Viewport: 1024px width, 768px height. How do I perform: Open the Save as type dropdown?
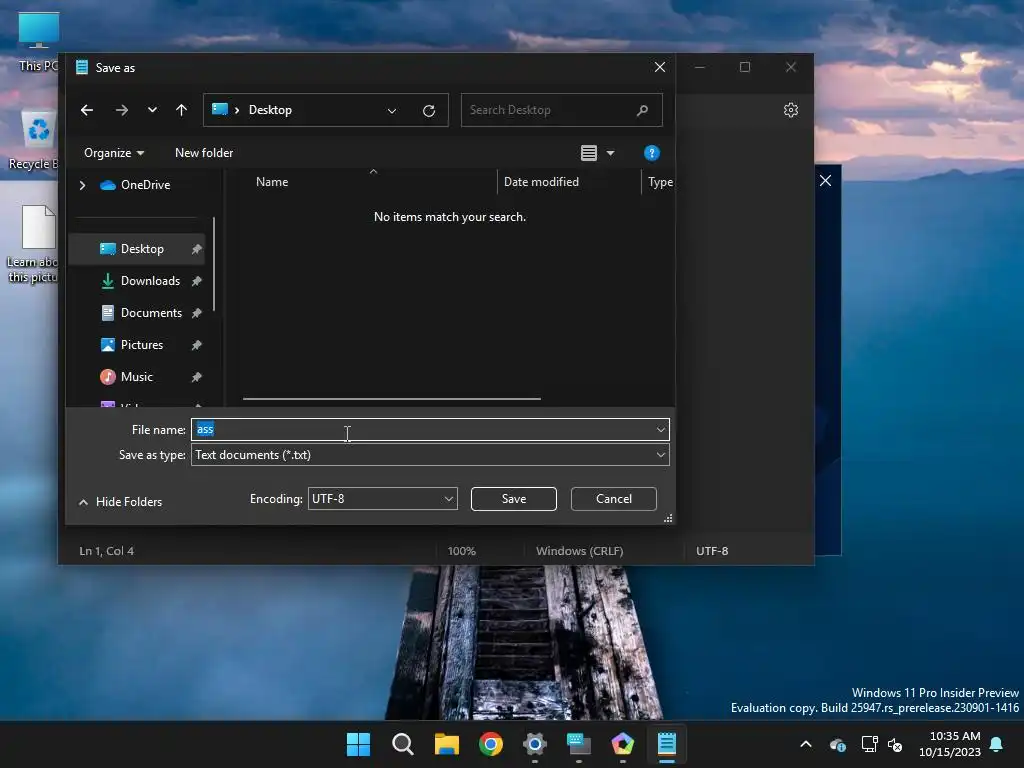tap(430, 455)
